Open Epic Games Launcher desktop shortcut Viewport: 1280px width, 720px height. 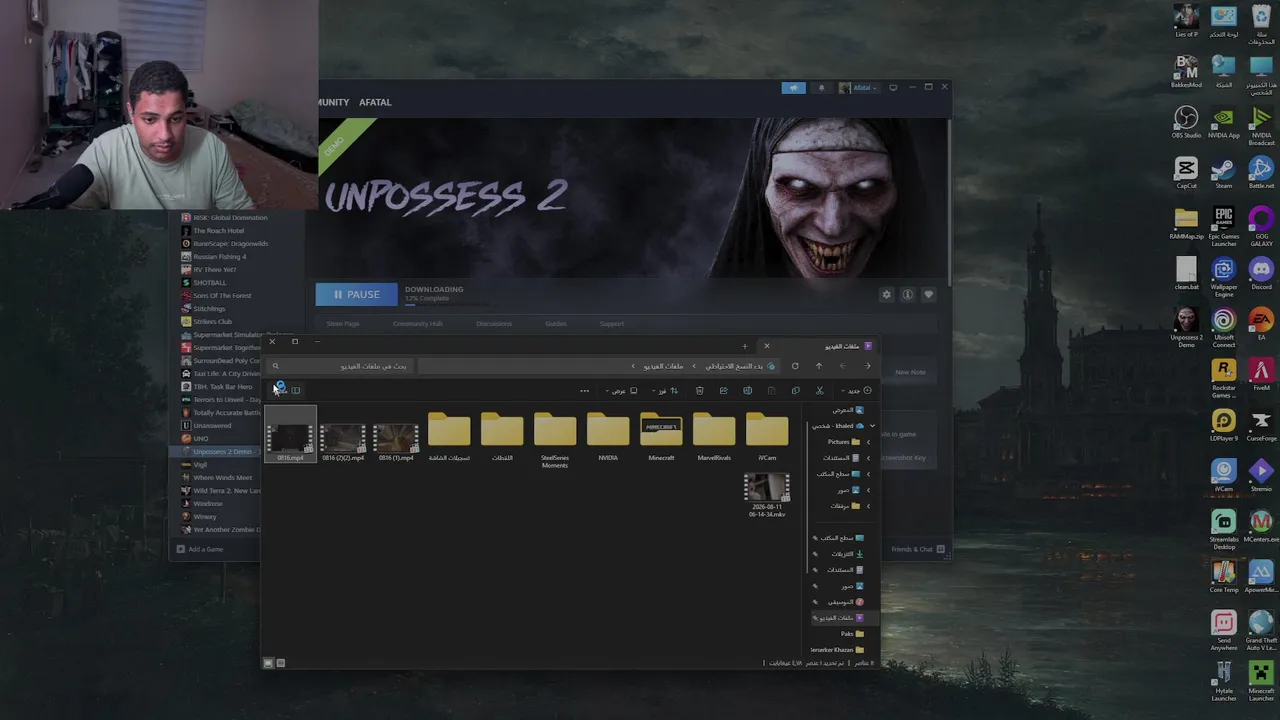1224,227
